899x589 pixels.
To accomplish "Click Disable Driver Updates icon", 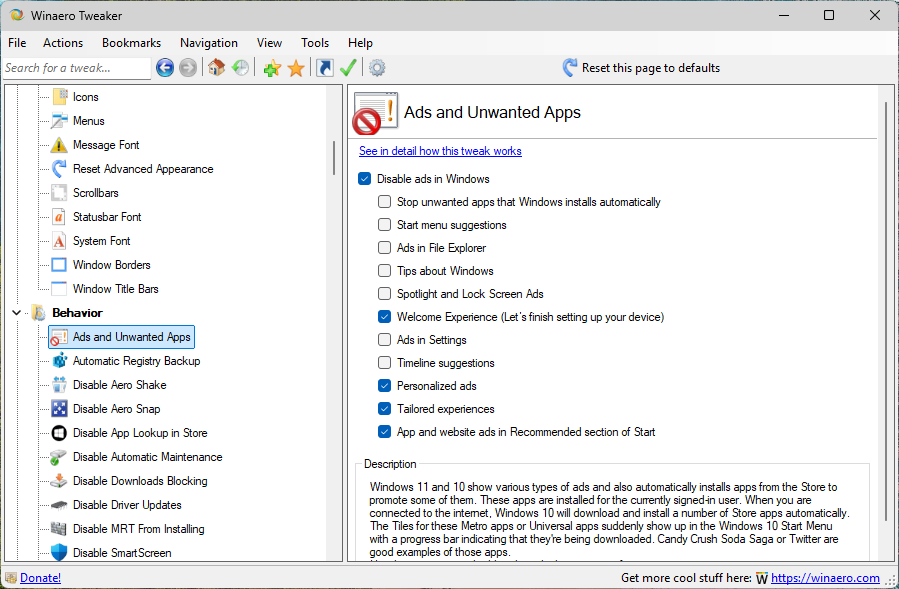I will pyautogui.click(x=59, y=505).
